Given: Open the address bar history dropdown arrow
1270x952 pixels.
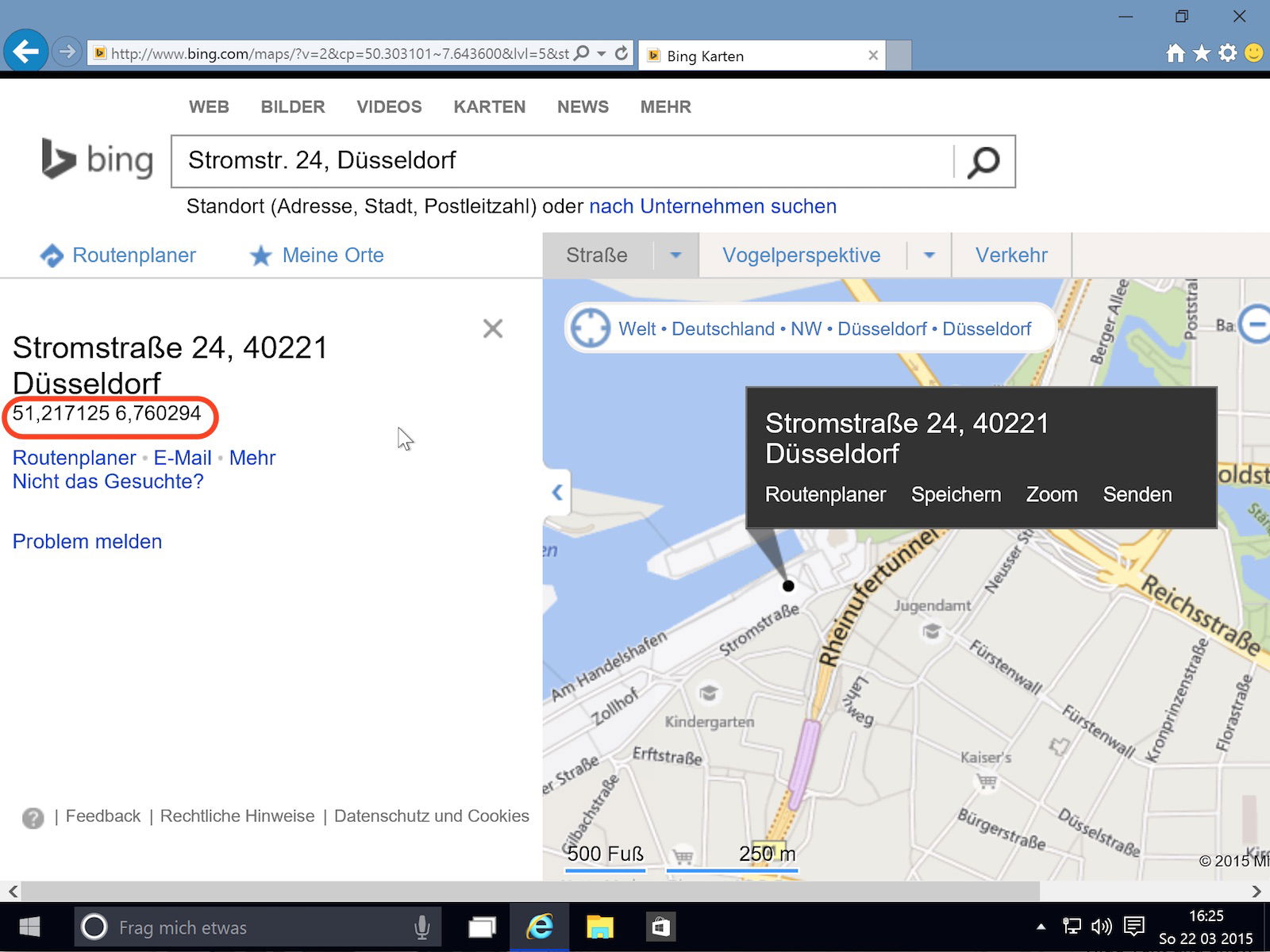Looking at the screenshot, I should (x=602, y=54).
